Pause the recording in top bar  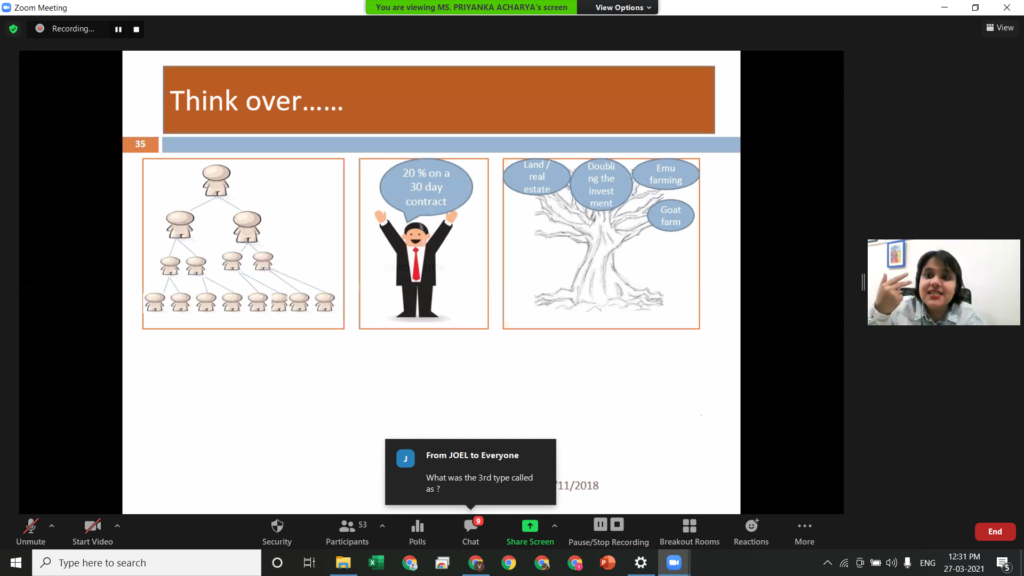(x=118, y=29)
